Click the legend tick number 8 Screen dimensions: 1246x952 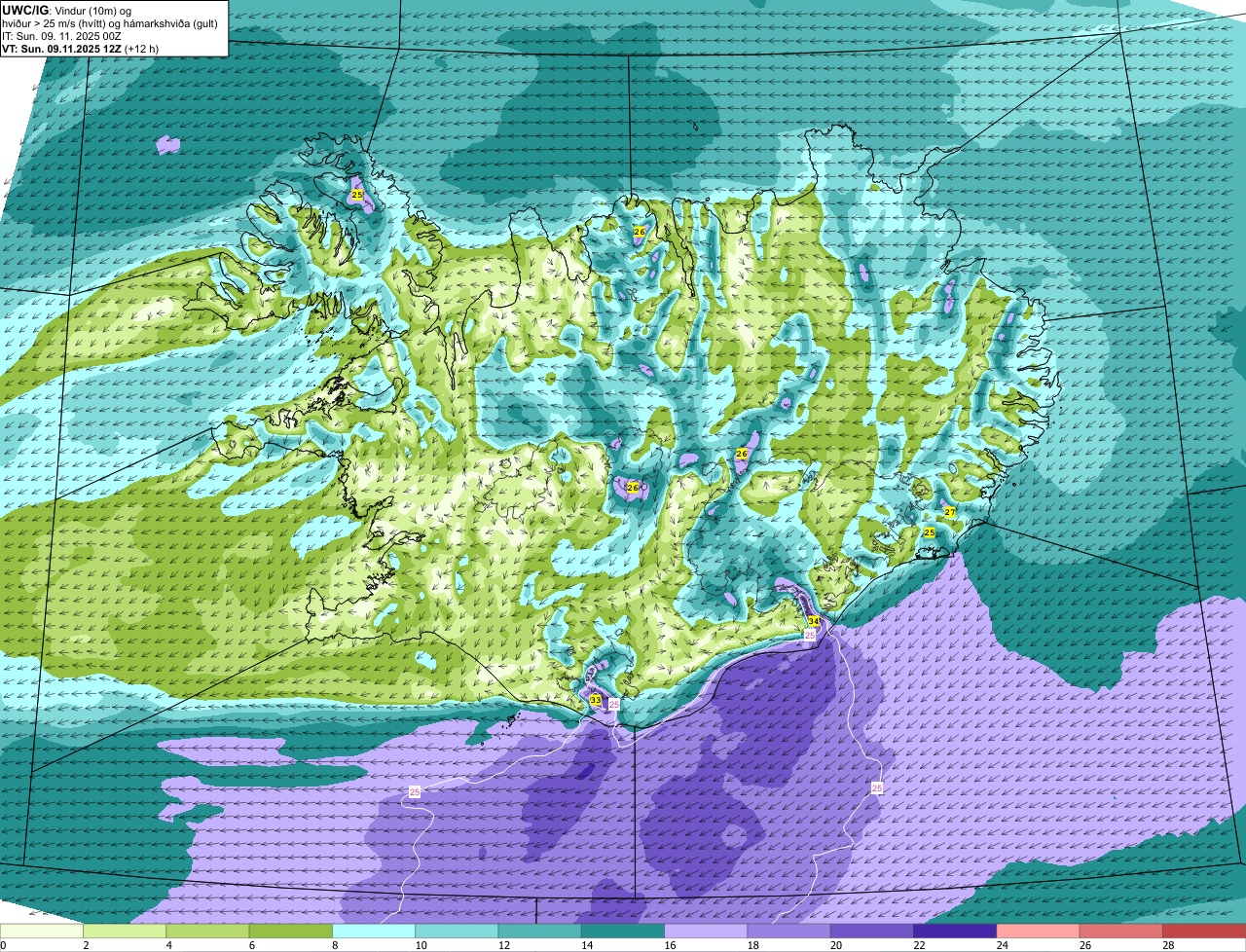[334, 945]
